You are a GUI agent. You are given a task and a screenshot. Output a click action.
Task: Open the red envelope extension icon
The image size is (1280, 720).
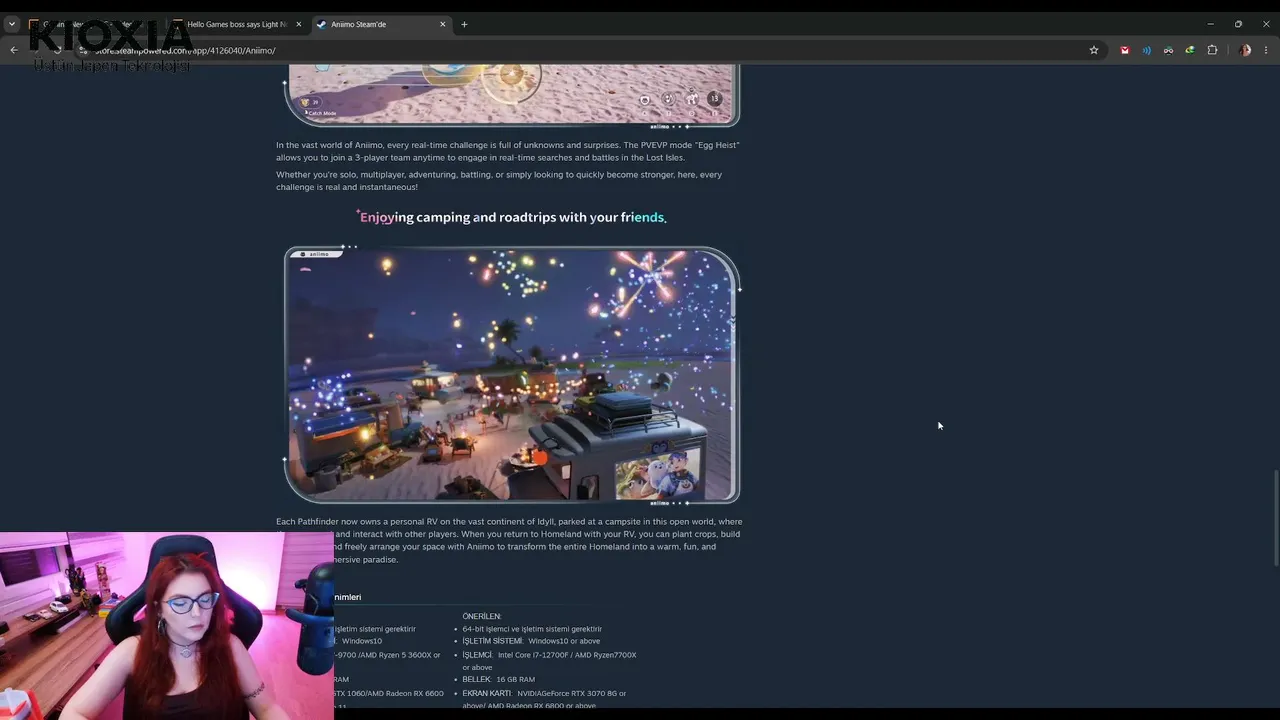[x=1125, y=50]
